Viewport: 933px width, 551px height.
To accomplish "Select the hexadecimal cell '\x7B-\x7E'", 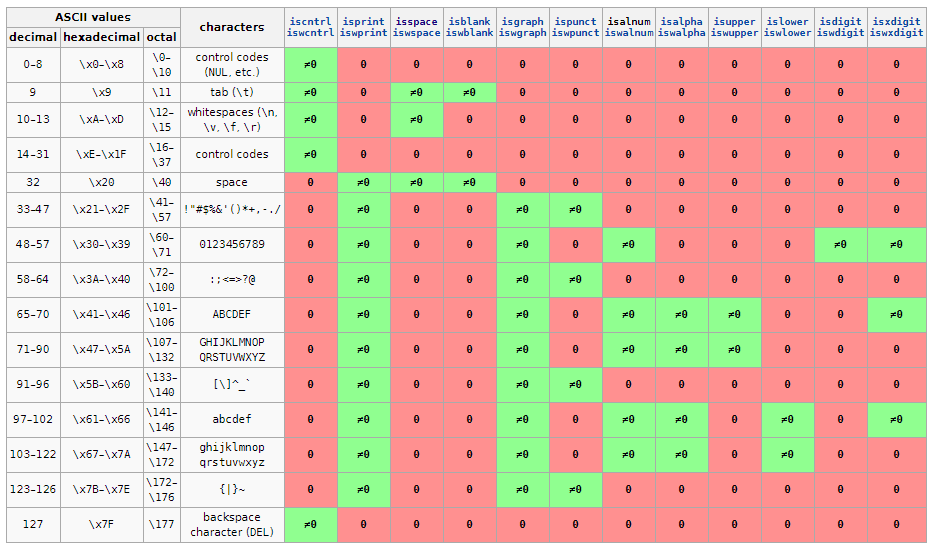I will tap(102, 490).
